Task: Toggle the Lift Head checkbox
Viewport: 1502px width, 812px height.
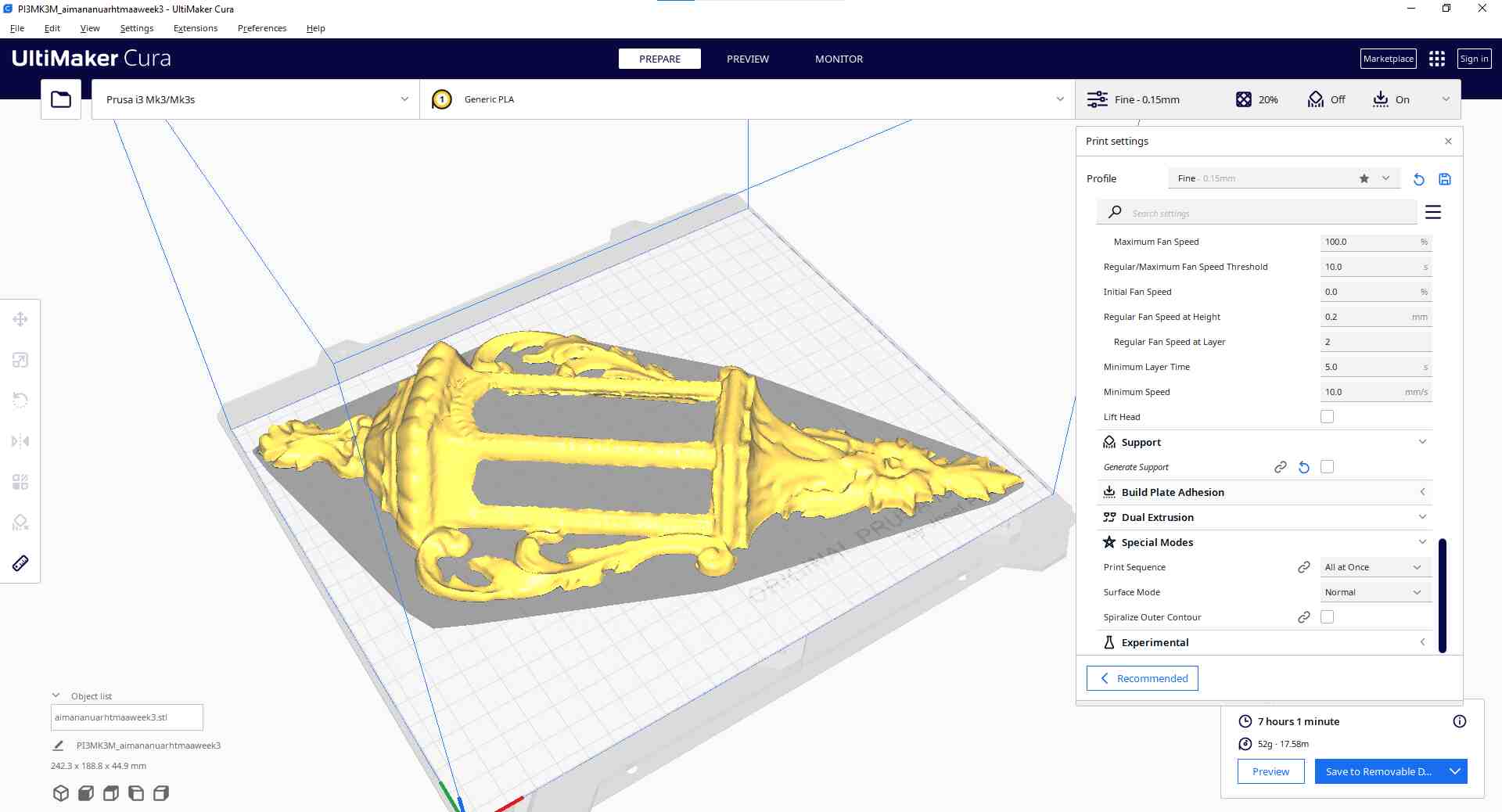Action: coord(1328,417)
